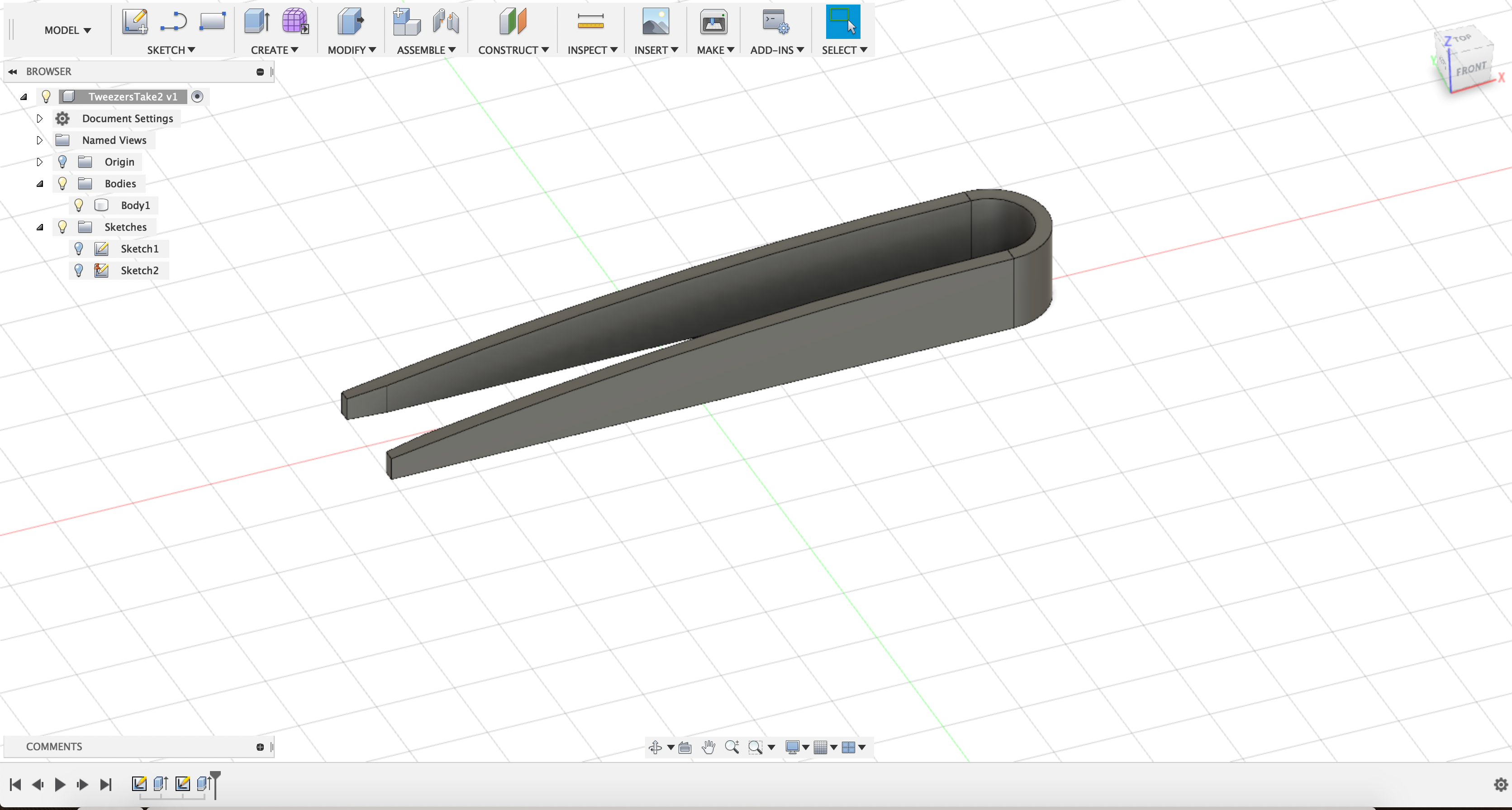The height and width of the screenshot is (810, 1512).
Task: Click the Press Pull modify icon
Action: click(351, 22)
